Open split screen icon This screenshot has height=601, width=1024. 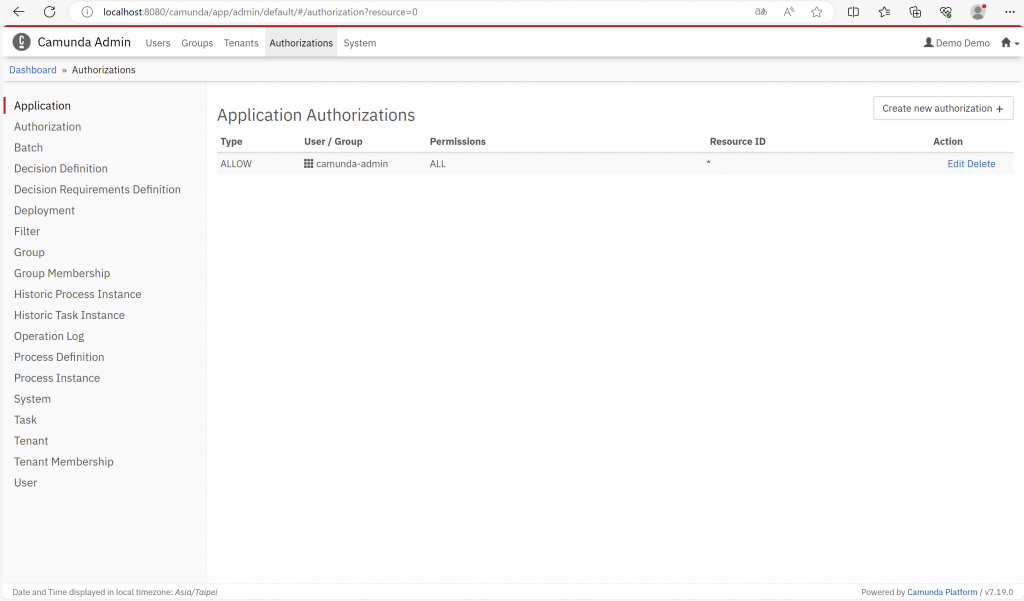tap(853, 12)
